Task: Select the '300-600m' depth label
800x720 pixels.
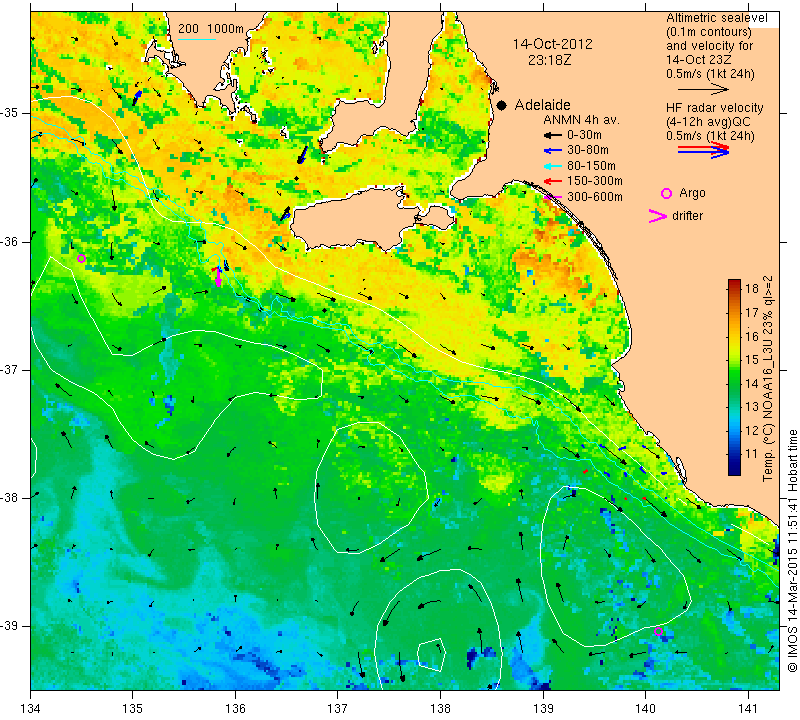Action: (x=595, y=196)
